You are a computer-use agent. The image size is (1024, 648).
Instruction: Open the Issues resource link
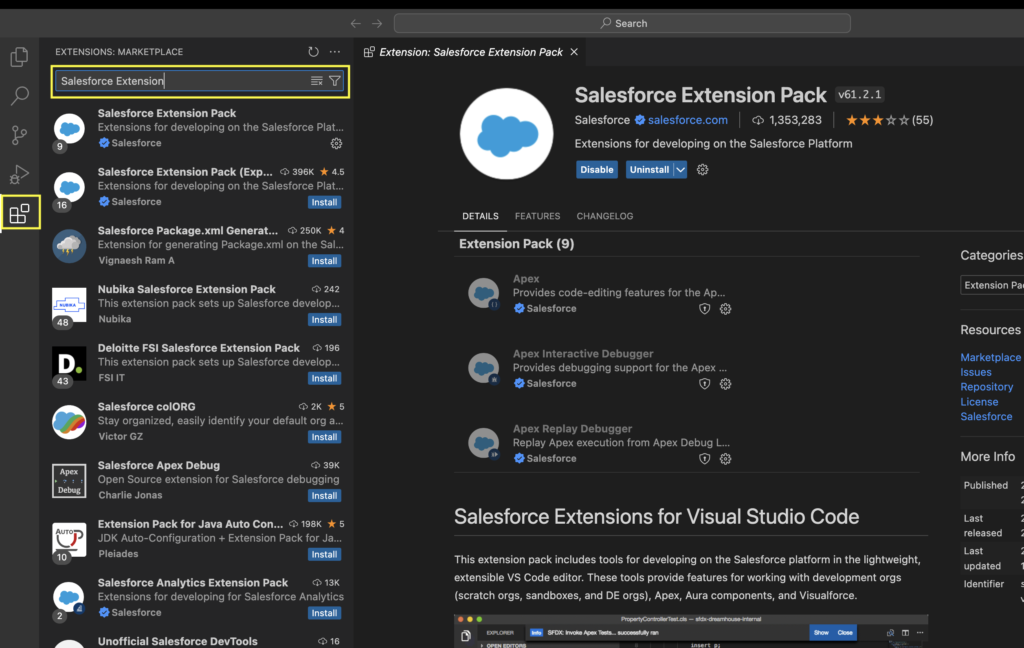point(976,372)
